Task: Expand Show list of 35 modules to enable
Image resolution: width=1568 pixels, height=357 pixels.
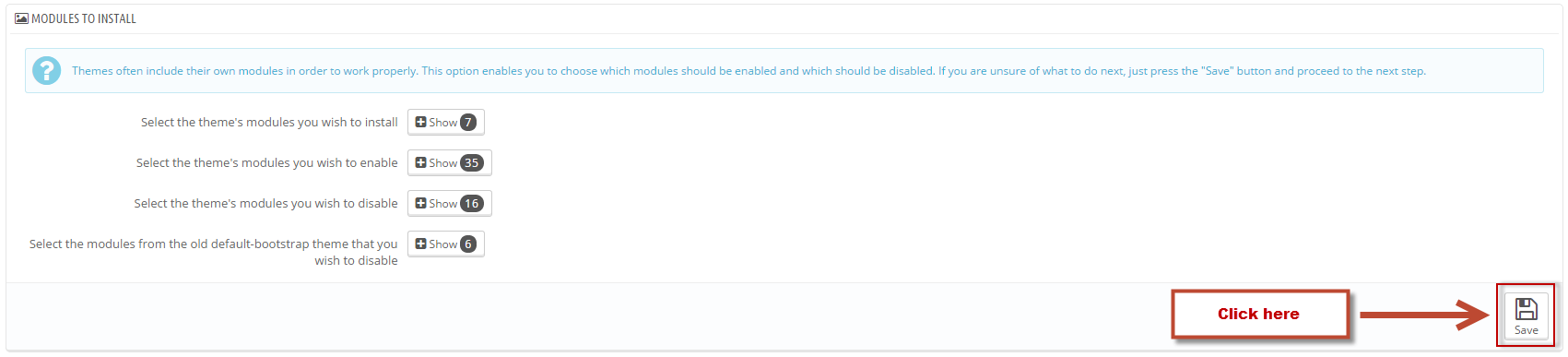Action: tap(450, 162)
